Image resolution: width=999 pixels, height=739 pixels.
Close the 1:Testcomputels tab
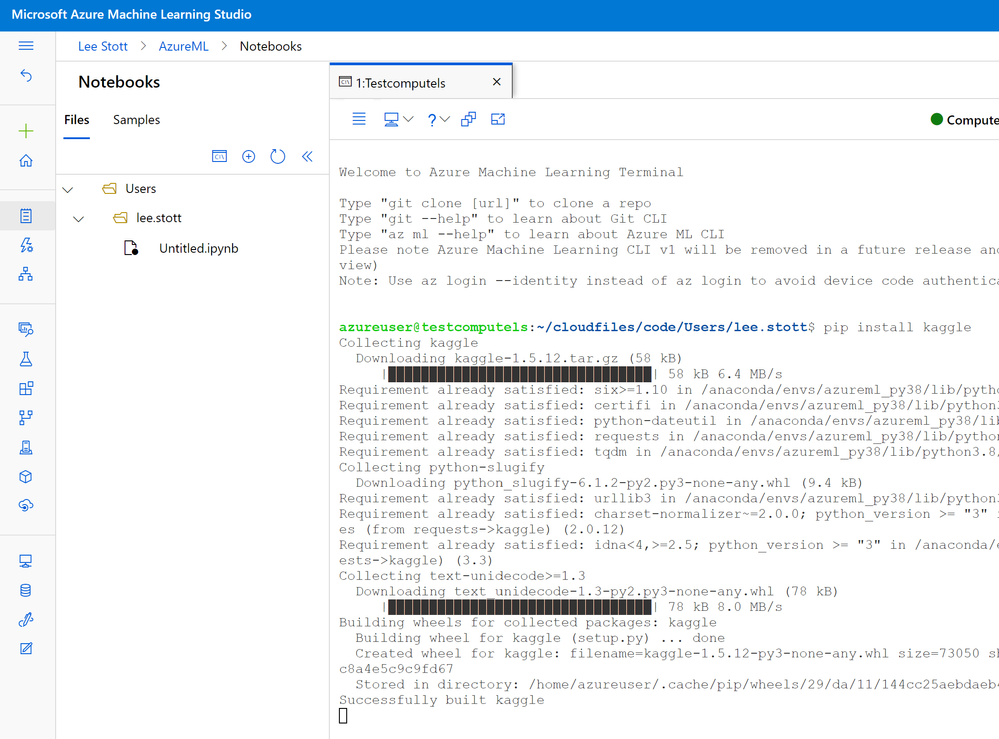(x=497, y=82)
